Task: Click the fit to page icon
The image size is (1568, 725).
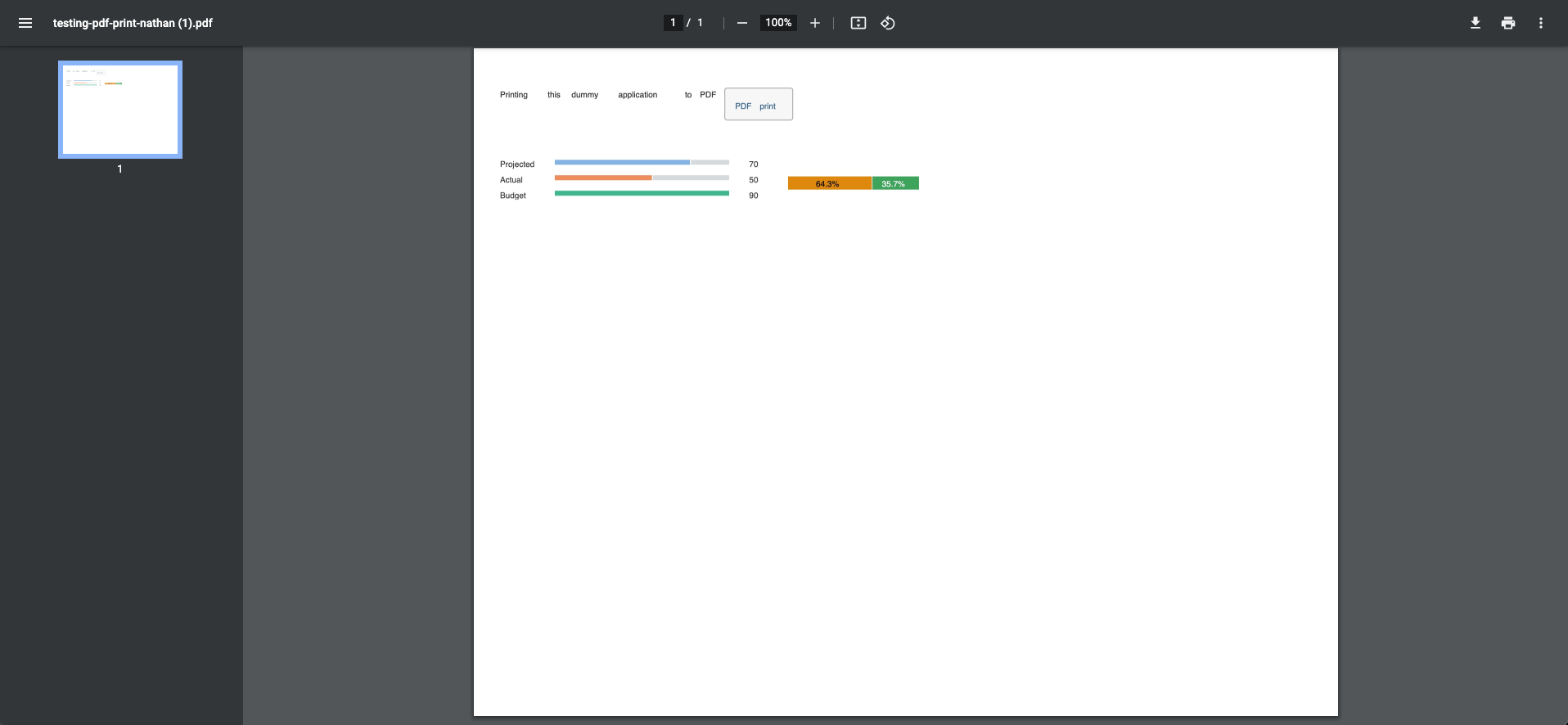Action: click(858, 23)
